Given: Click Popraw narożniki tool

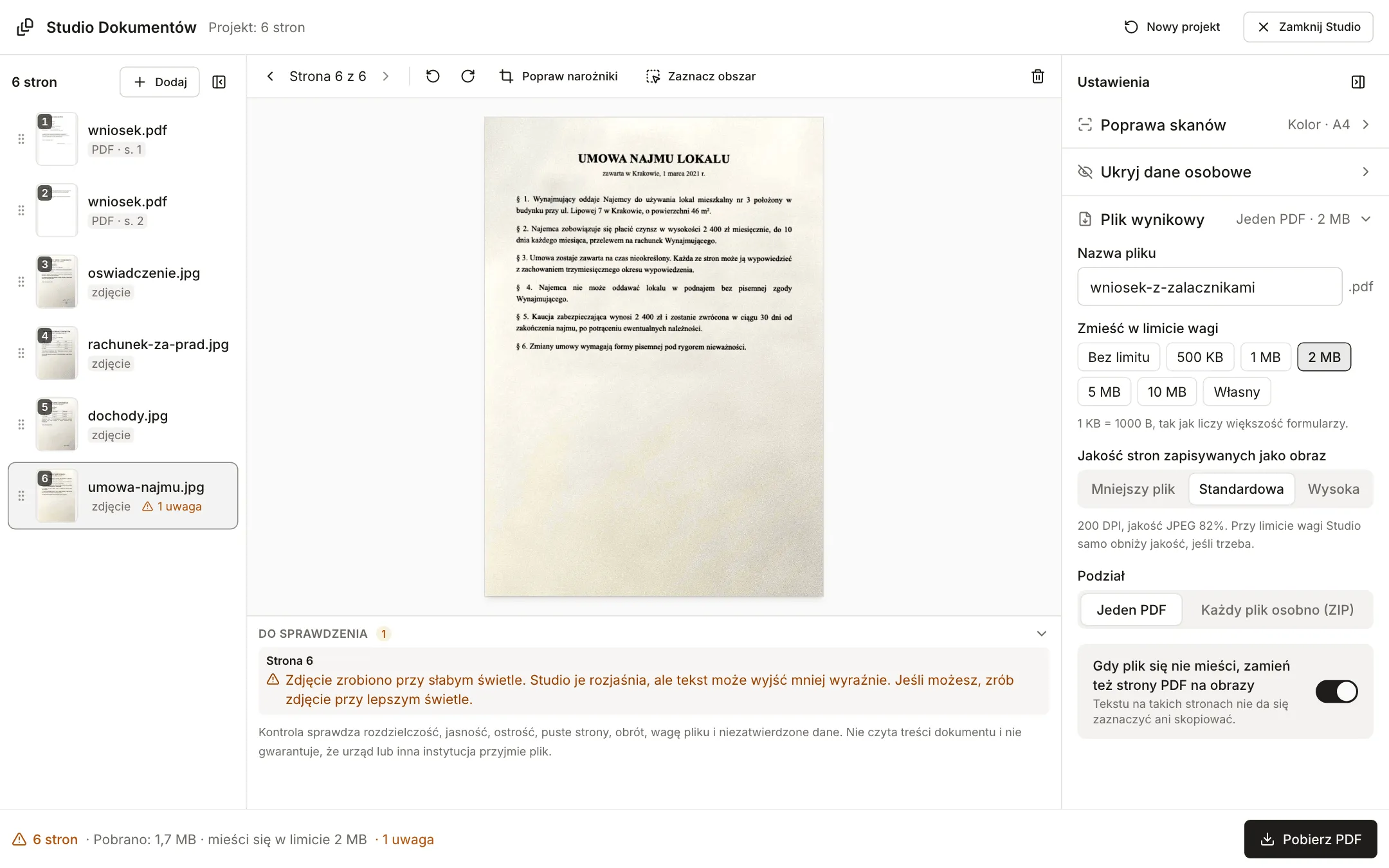Looking at the screenshot, I should click(x=558, y=77).
